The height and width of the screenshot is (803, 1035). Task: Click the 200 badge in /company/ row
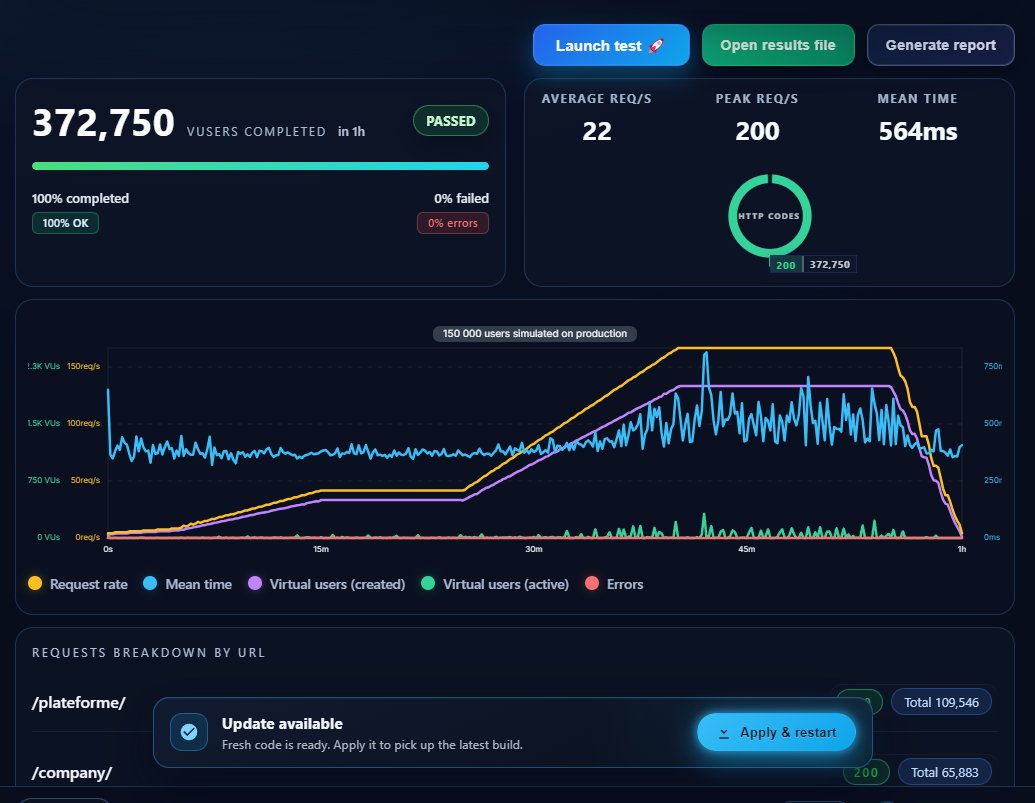tap(866, 773)
